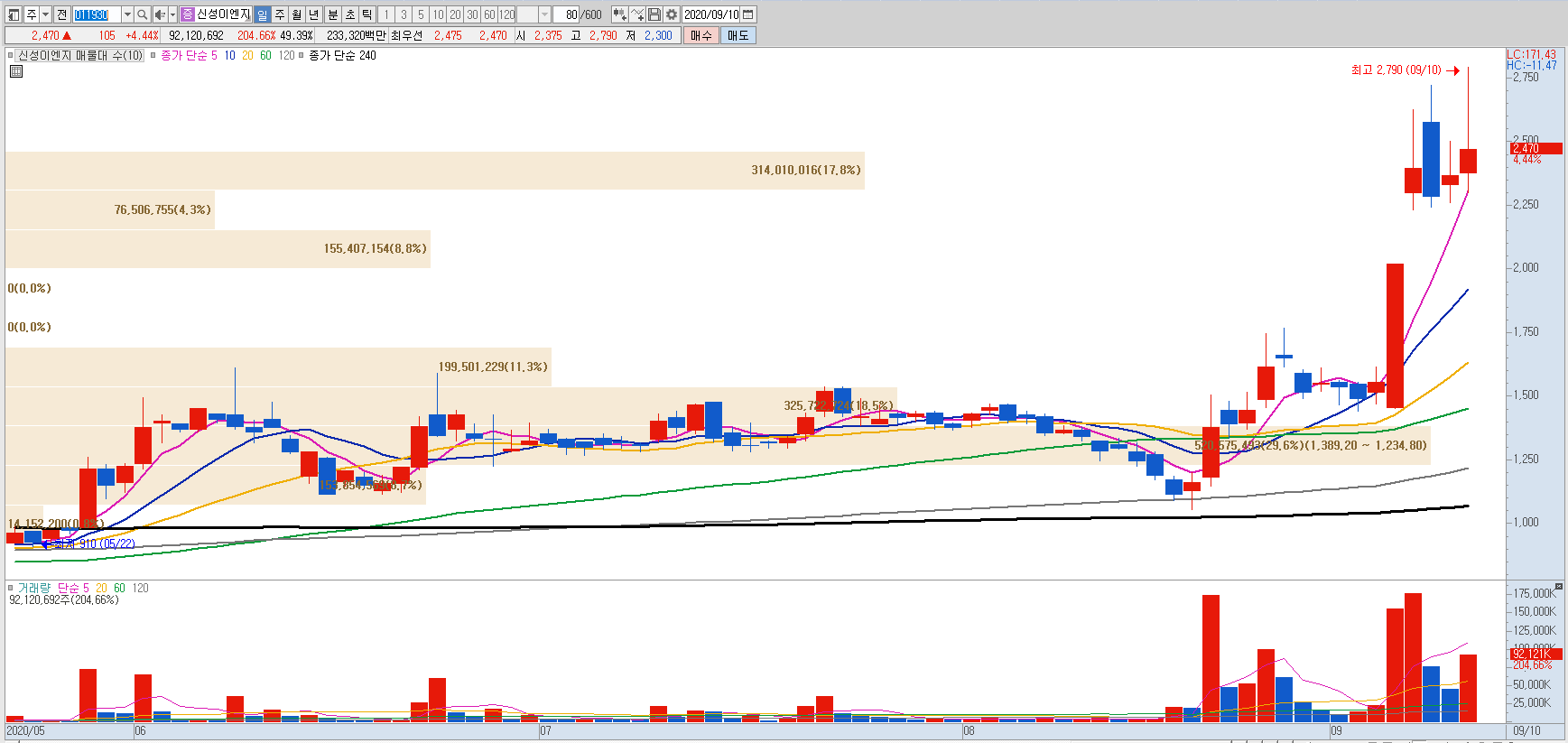
Task: Click 종가 단순 240 moving average label
Action: click(x=342, y=55)
